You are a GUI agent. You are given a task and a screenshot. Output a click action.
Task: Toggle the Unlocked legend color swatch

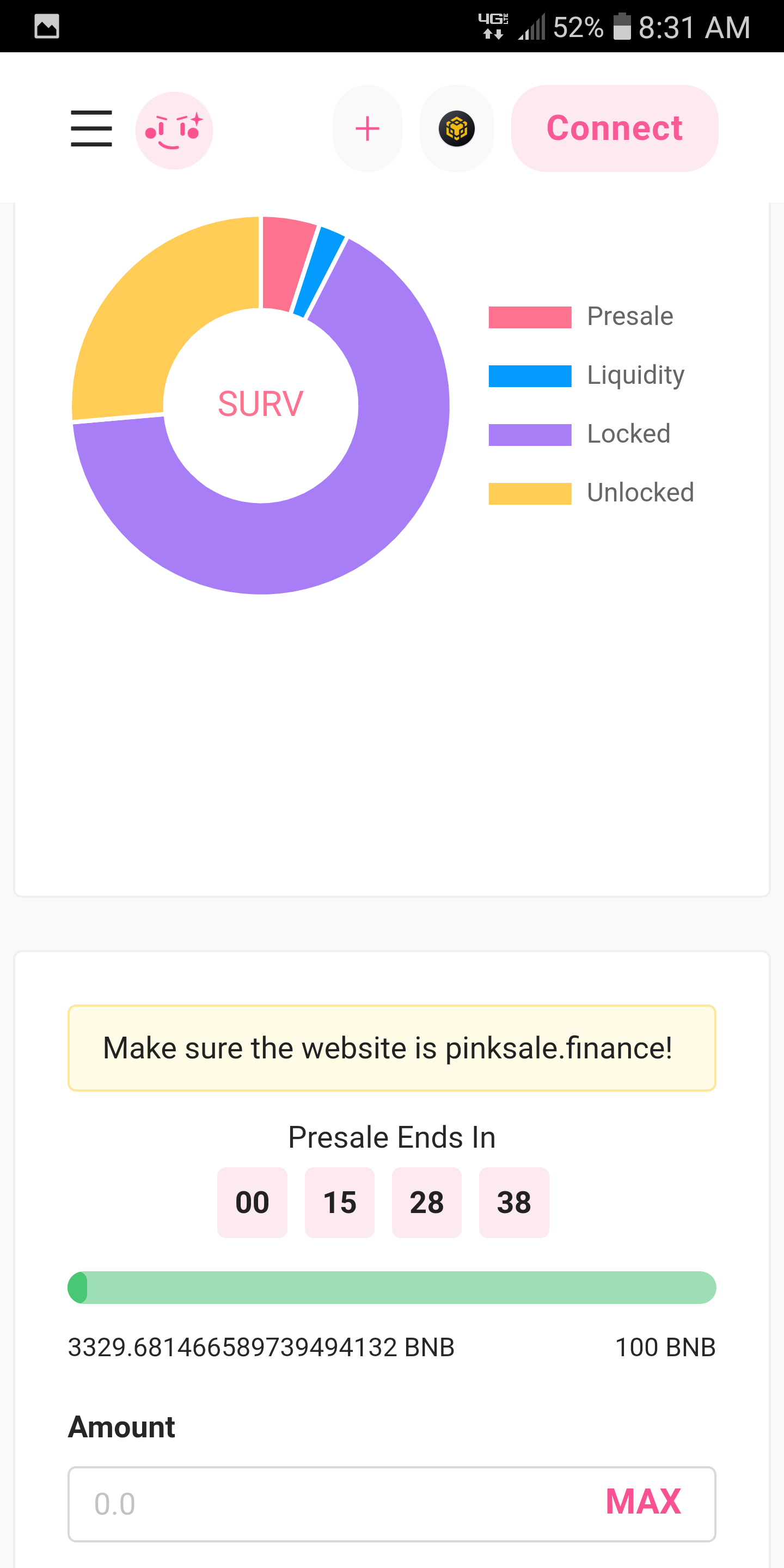(530, 494)
